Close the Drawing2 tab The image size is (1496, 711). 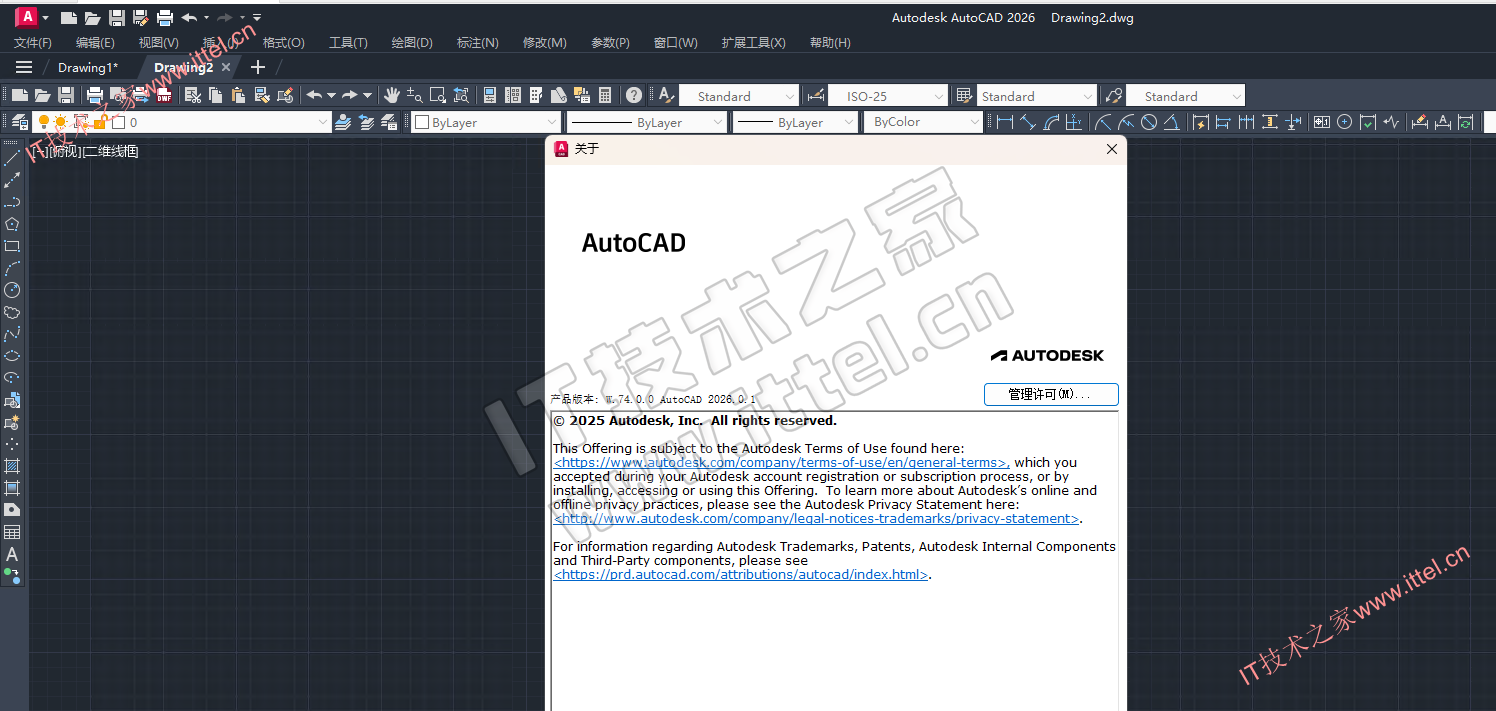[x=226, y=67]
